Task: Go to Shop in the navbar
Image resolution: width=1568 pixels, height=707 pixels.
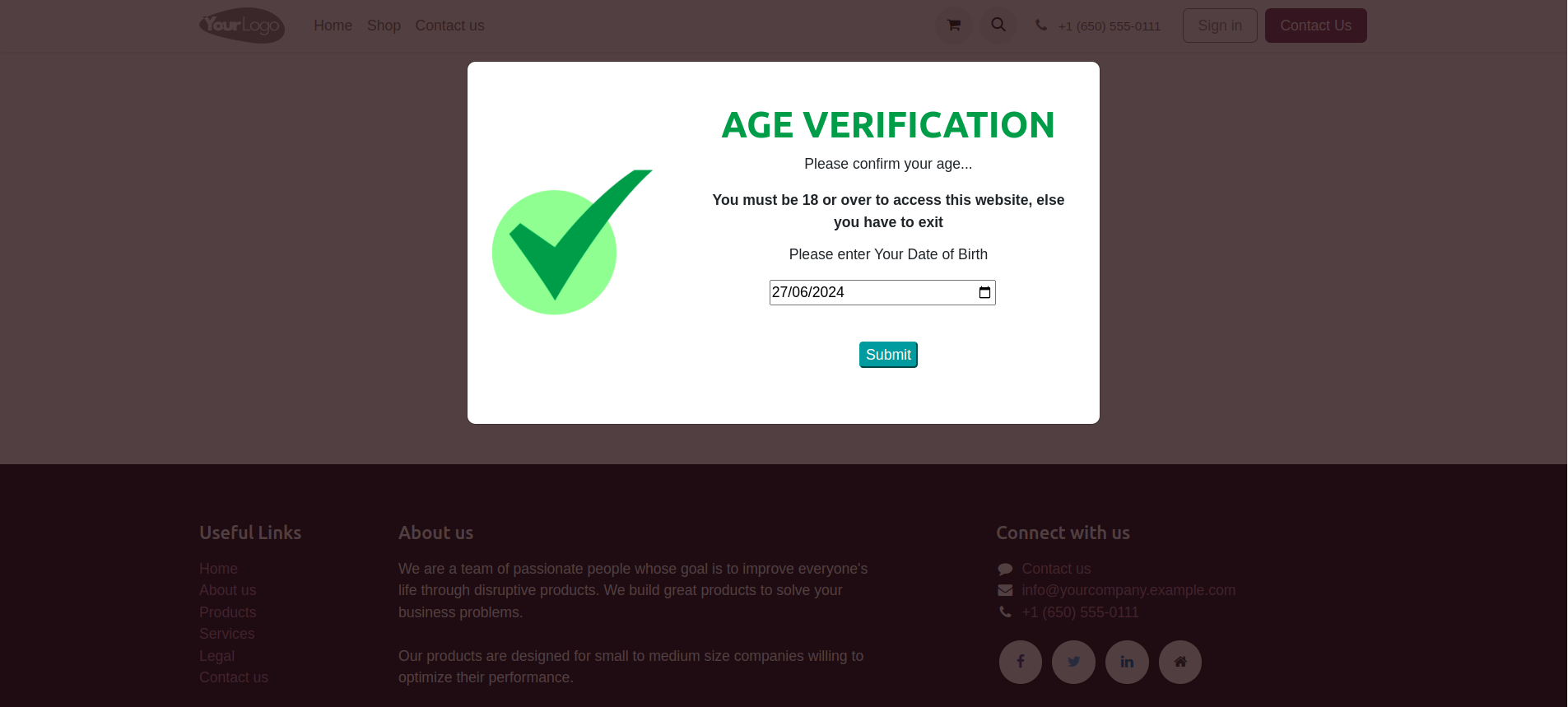Action: pos(384,26)
